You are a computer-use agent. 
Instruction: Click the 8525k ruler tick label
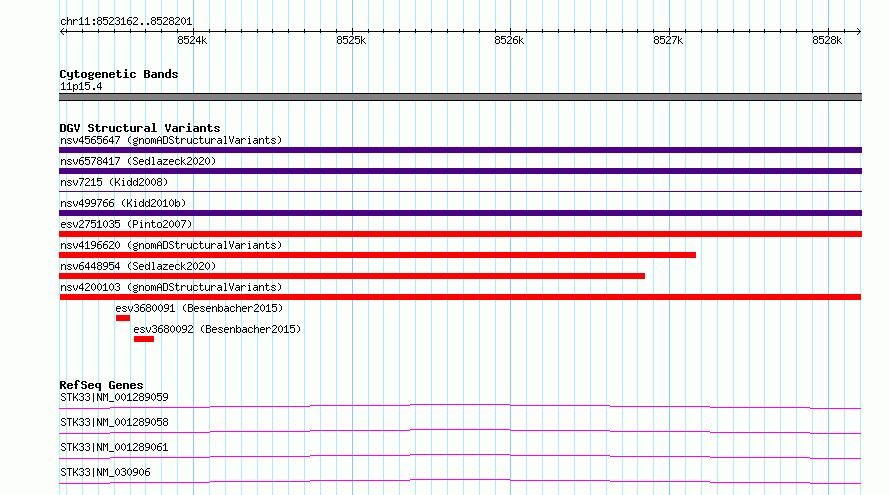351,40
